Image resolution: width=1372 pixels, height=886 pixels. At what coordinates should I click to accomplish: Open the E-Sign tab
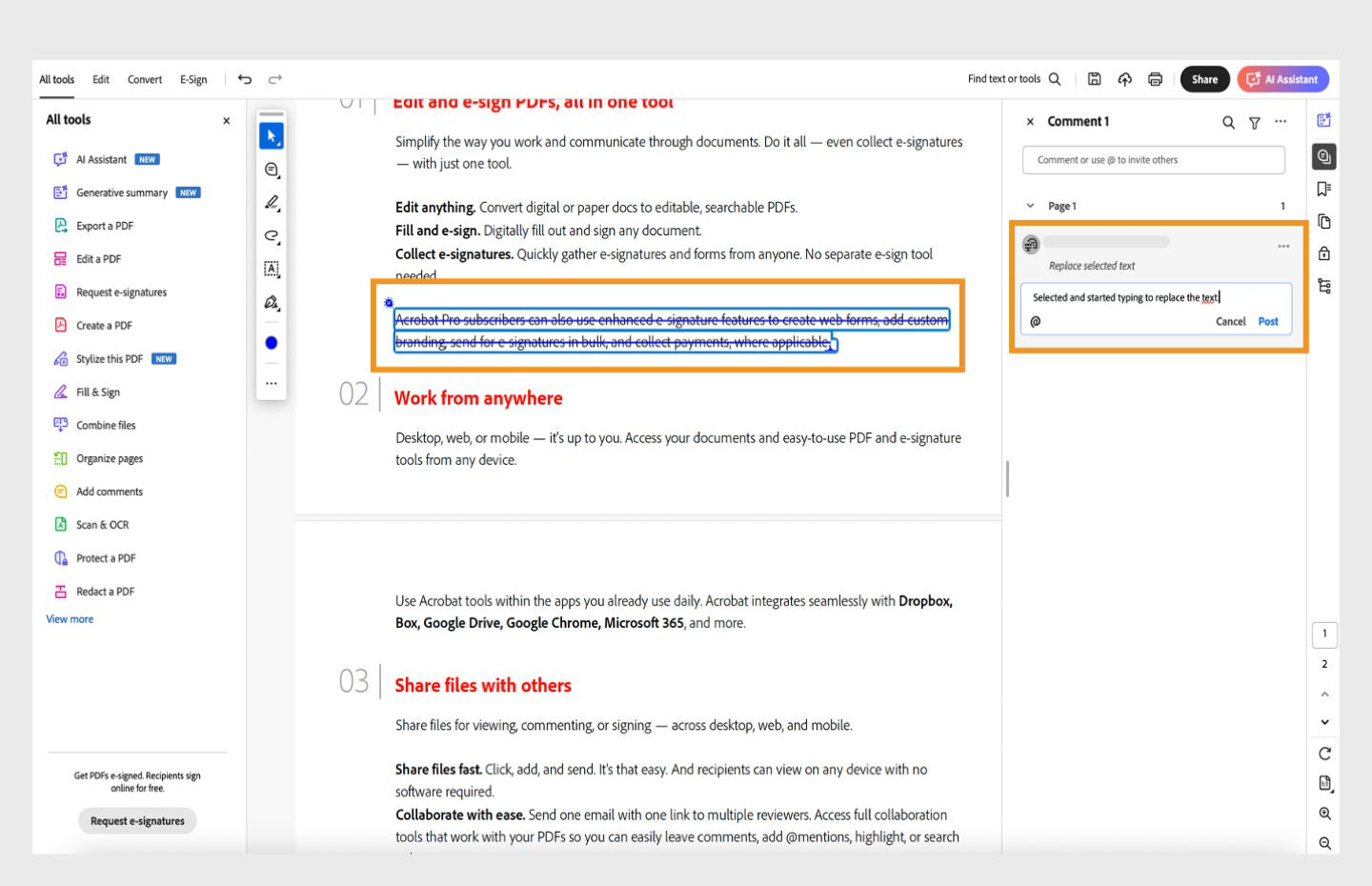tap(193, 79)
